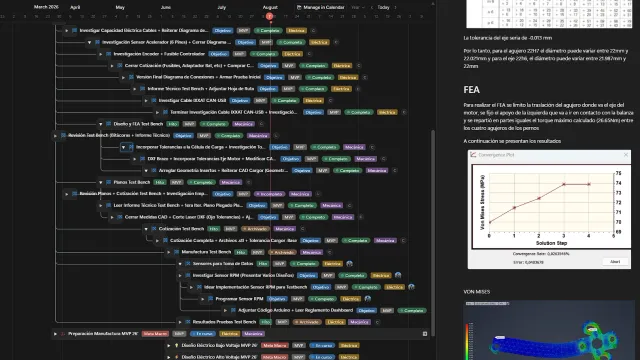640x360 pixels.
Task: Jump to Today on timeline
Action: click(383, 7)
